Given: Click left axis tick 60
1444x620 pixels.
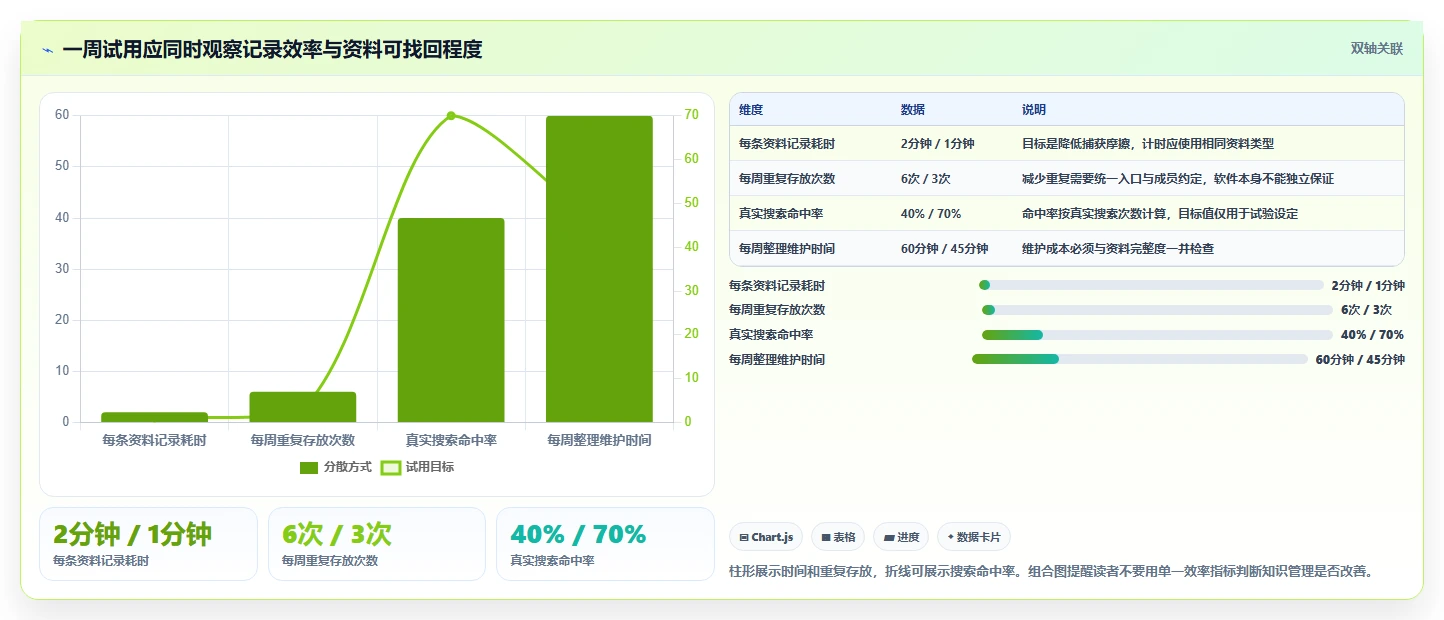Looking at the screenshot, I should (62, 115).
